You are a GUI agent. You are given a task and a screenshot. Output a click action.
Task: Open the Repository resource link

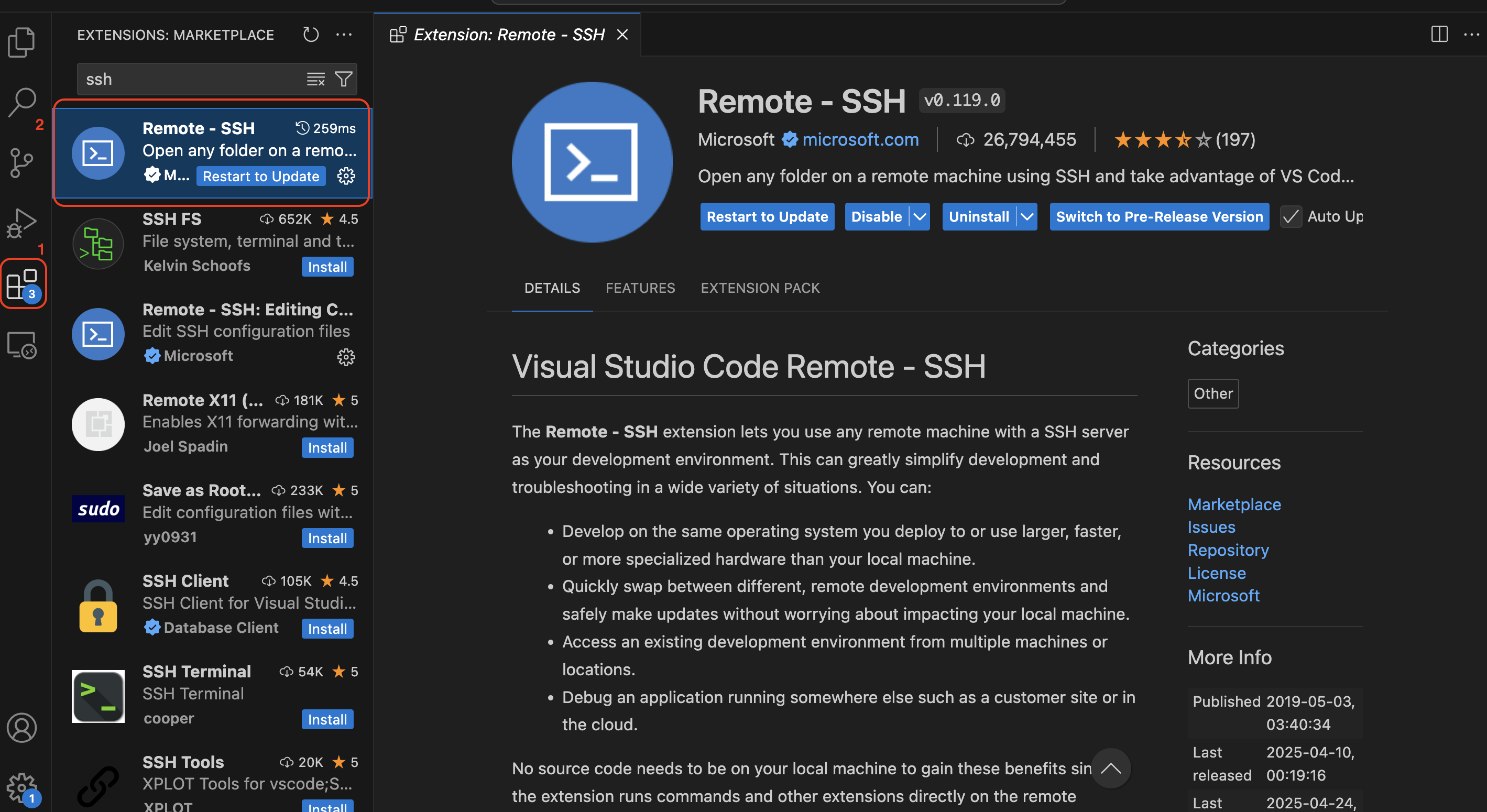click(1228, 550)
